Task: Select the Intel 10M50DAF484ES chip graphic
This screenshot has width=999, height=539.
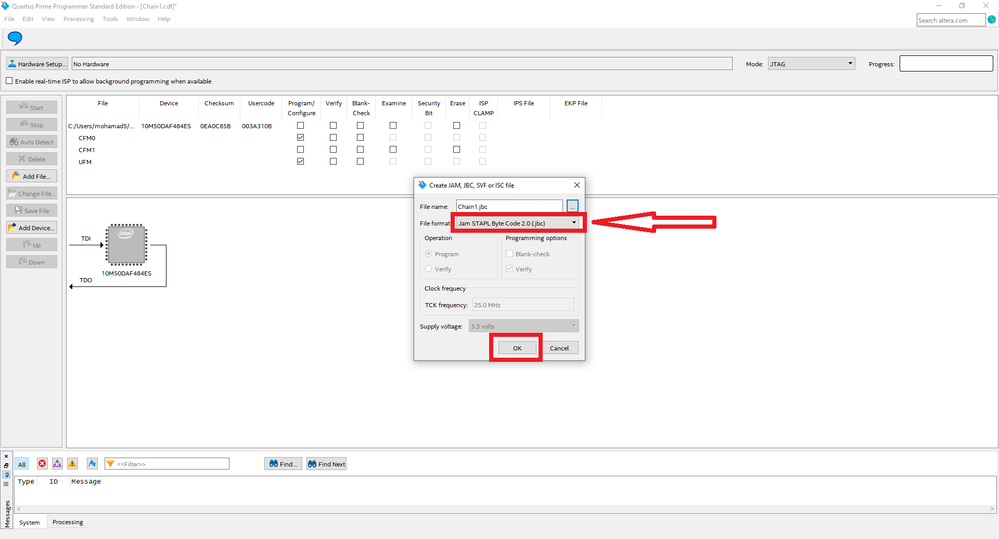Action: pos(126,244)
